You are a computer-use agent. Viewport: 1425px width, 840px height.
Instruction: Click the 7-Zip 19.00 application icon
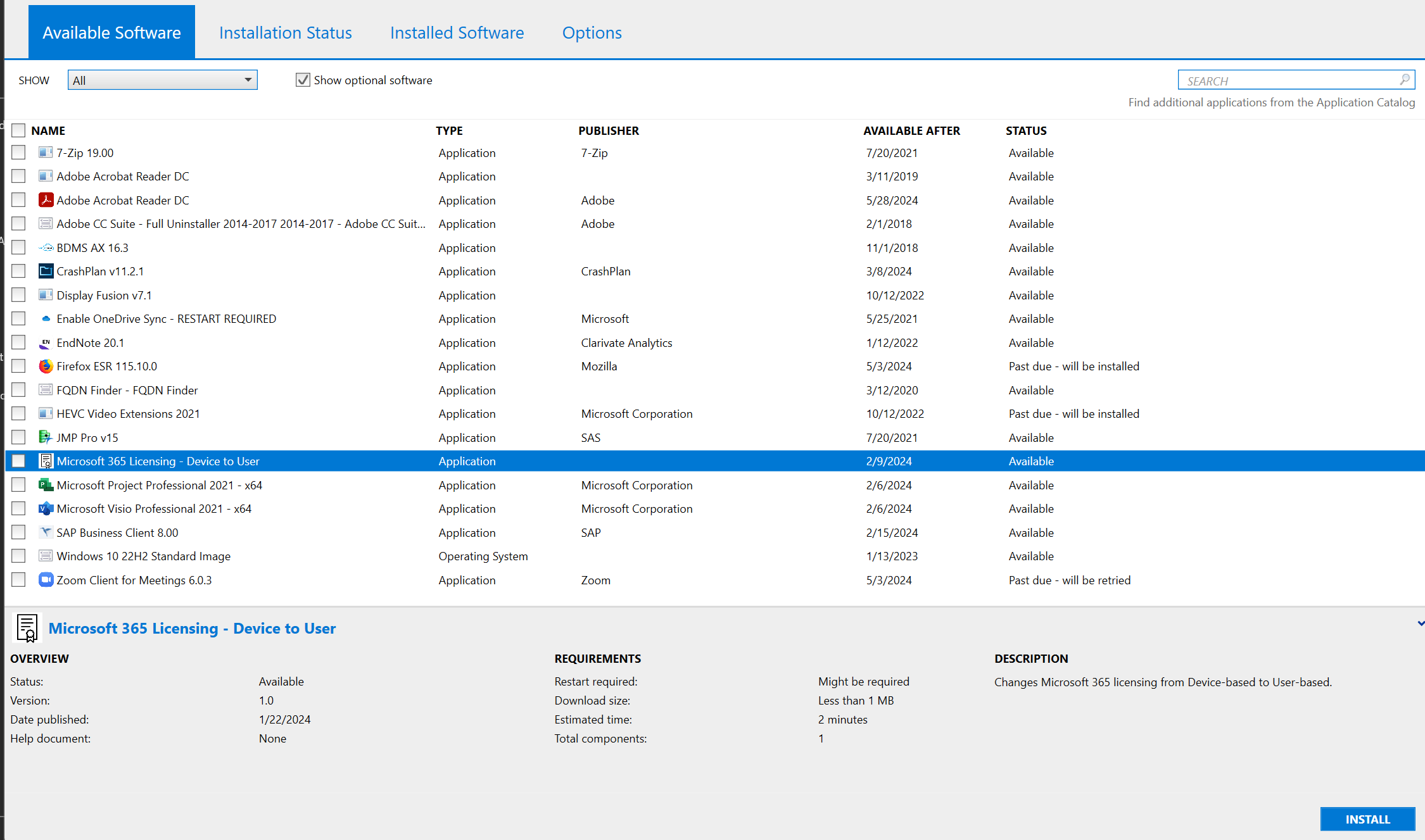[x=46, y=153]
